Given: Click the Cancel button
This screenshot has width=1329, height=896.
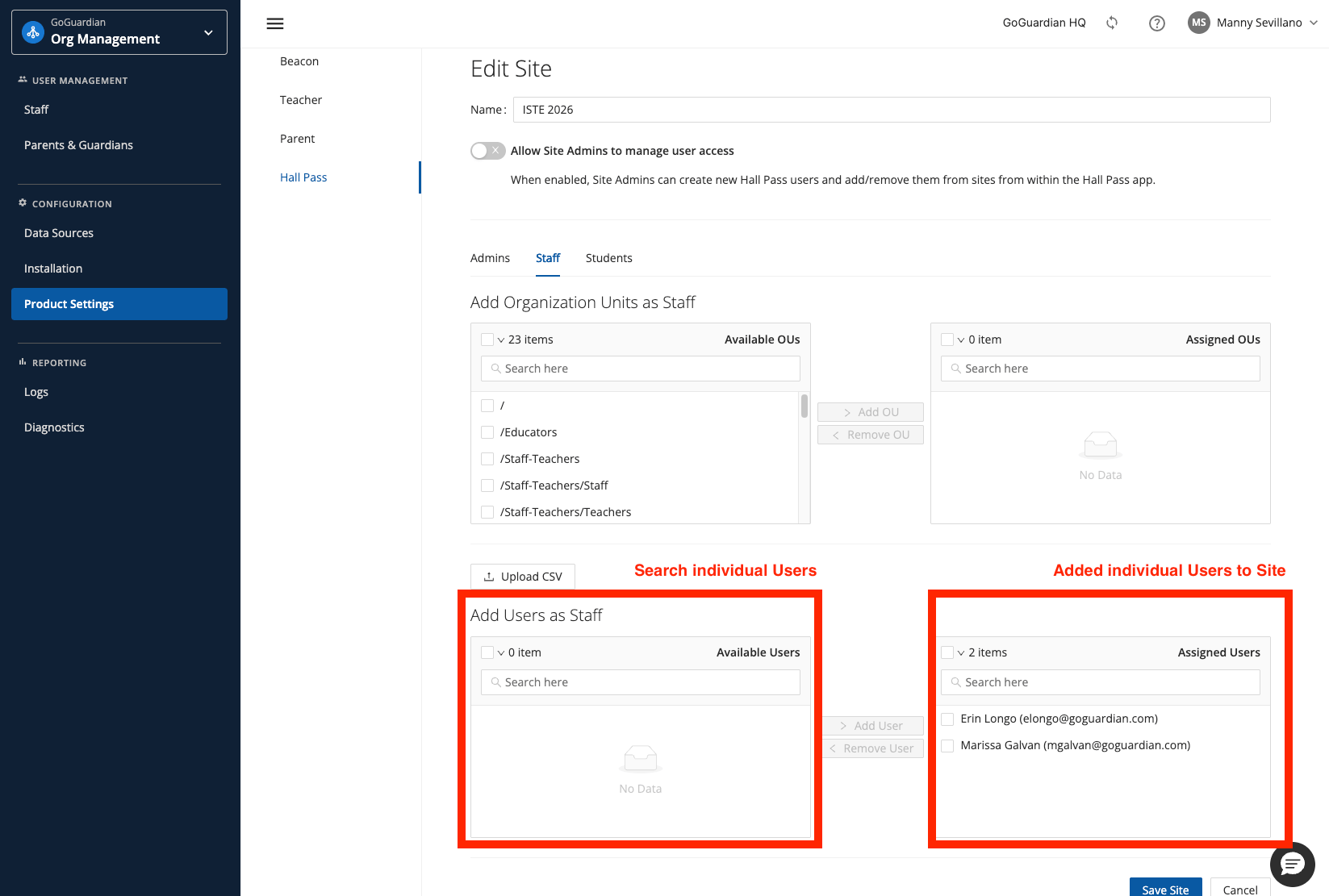Looking at the screenshot, I should pyautogui.click(x=1239, y=888).
